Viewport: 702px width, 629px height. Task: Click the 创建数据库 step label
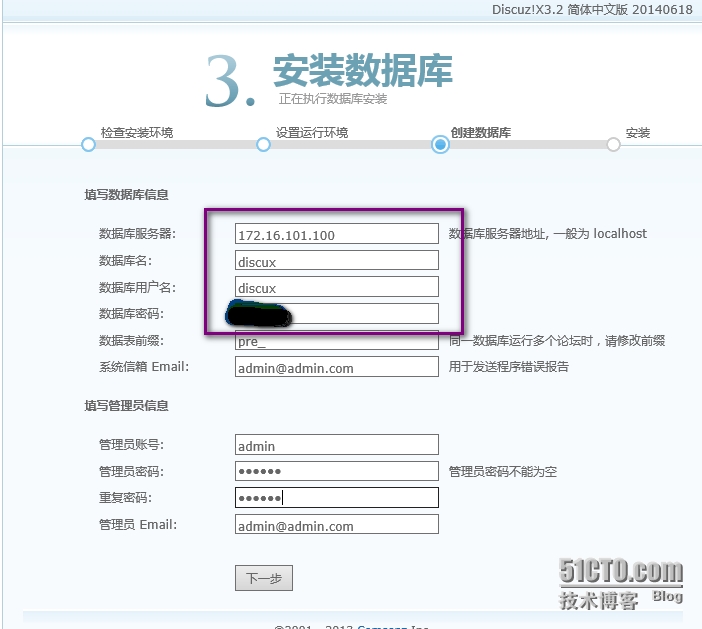[x=481, y=133]
